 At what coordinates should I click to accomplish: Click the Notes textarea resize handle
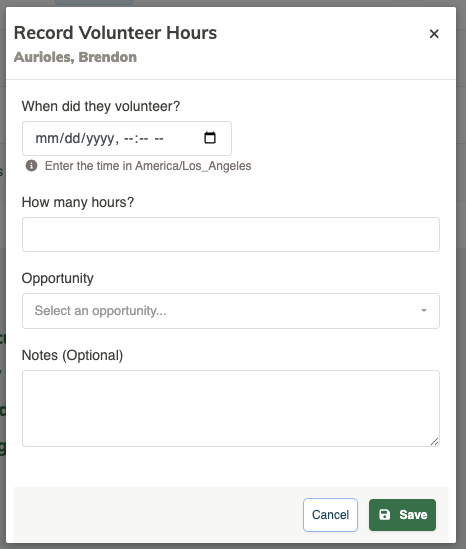coord(434,442)
